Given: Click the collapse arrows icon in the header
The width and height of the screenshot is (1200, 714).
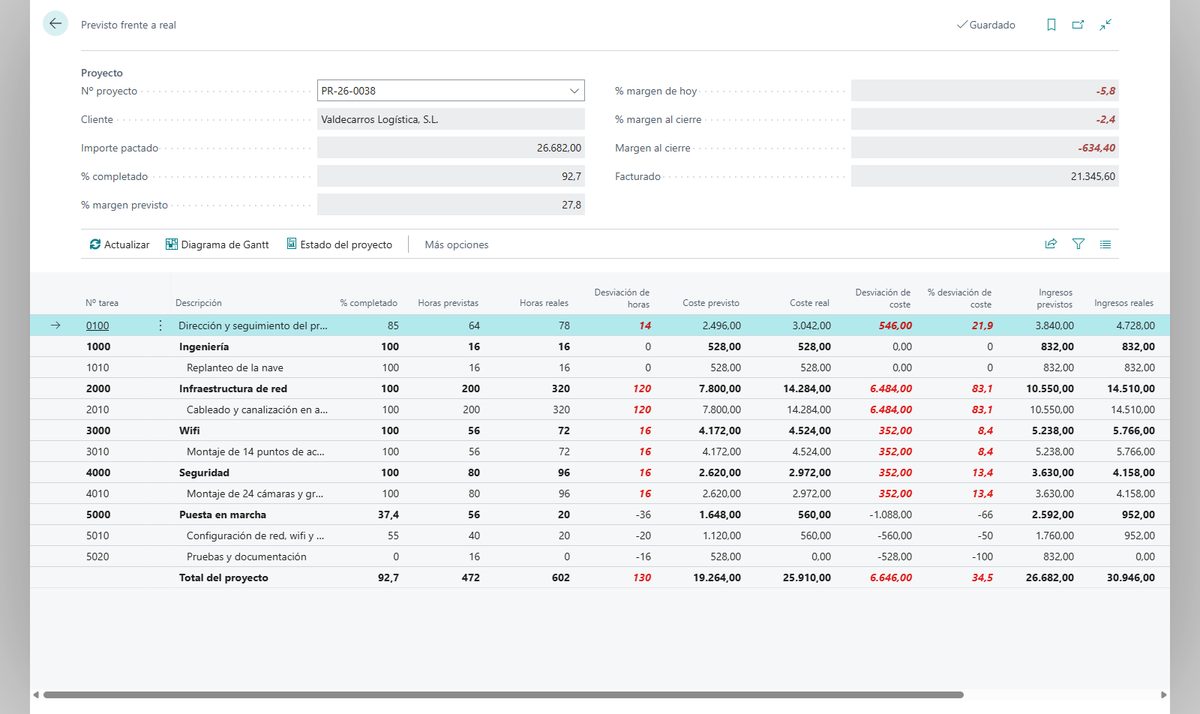Looking at the screenshot, I should [1105, 25].
